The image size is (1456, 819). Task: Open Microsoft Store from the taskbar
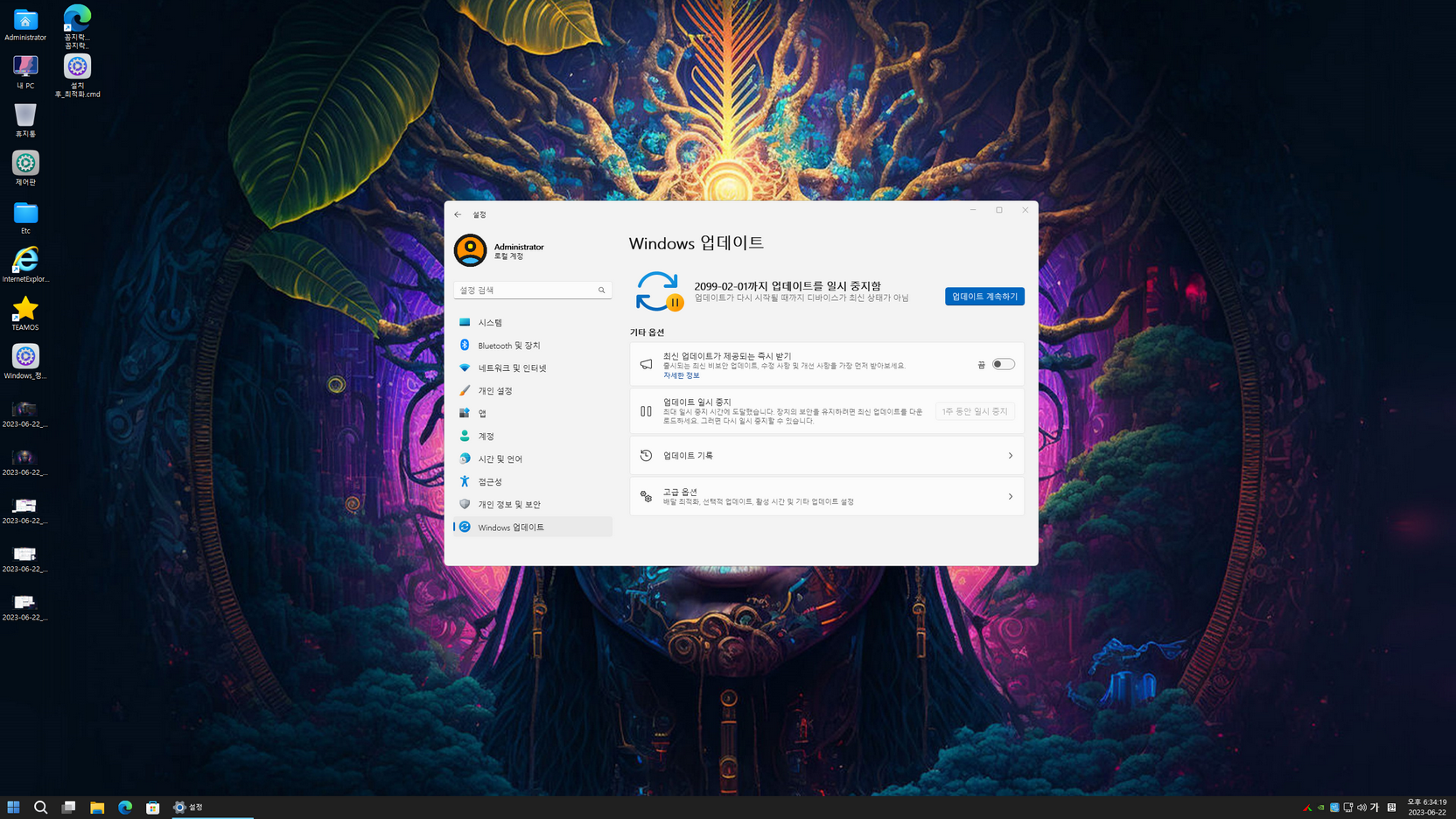click(x=152, y=808)
